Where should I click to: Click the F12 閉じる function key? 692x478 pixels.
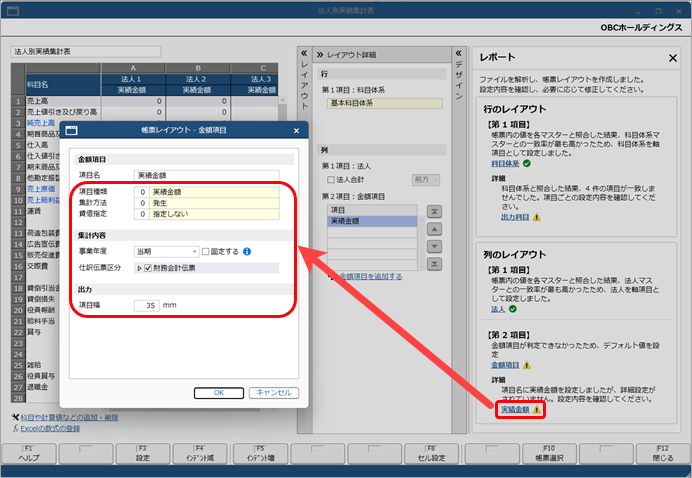pos(663,454)
